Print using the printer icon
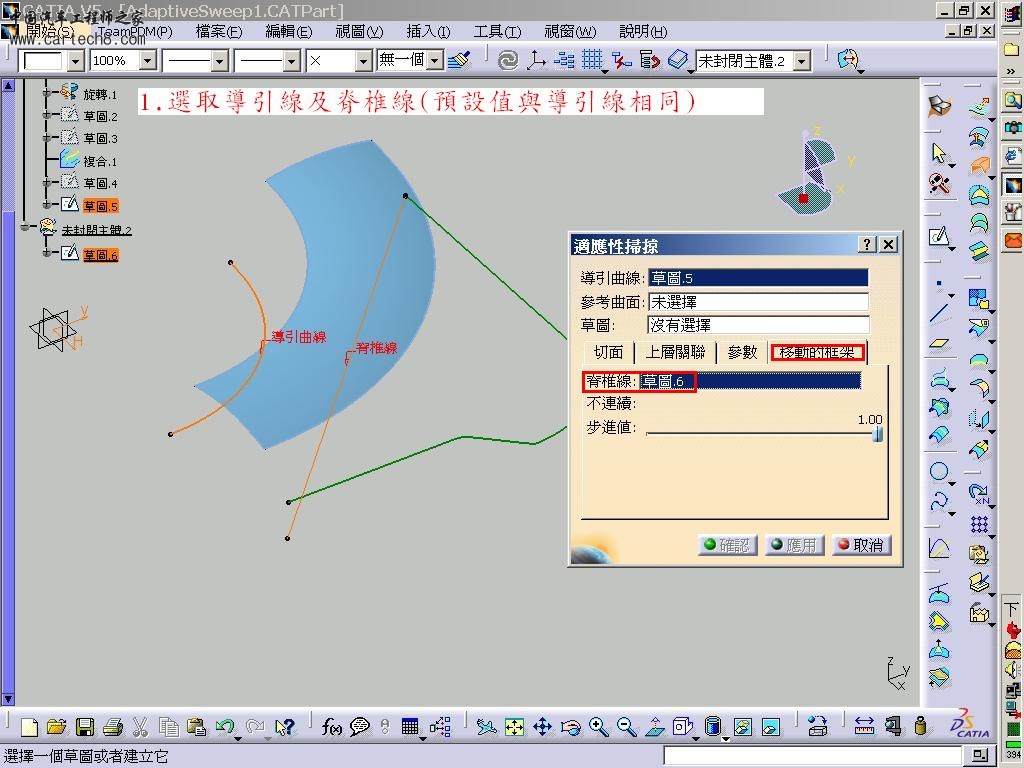Image resolution: width=1024 pixels, height=768 pixels. (x=113, y=727)
